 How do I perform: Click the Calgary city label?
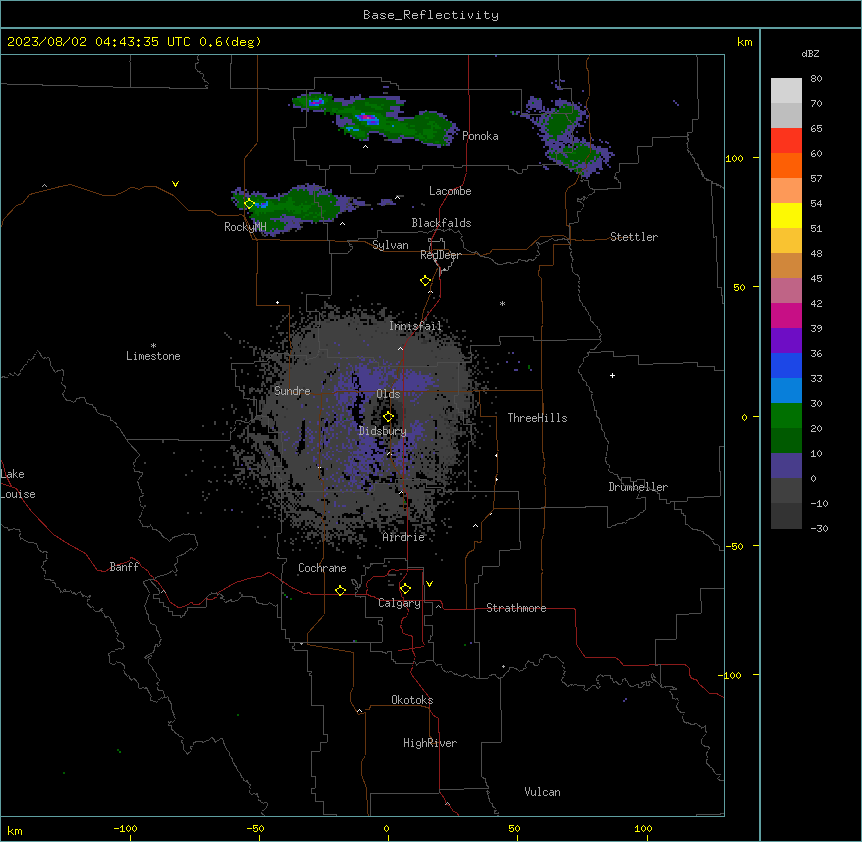click(399, 603)
